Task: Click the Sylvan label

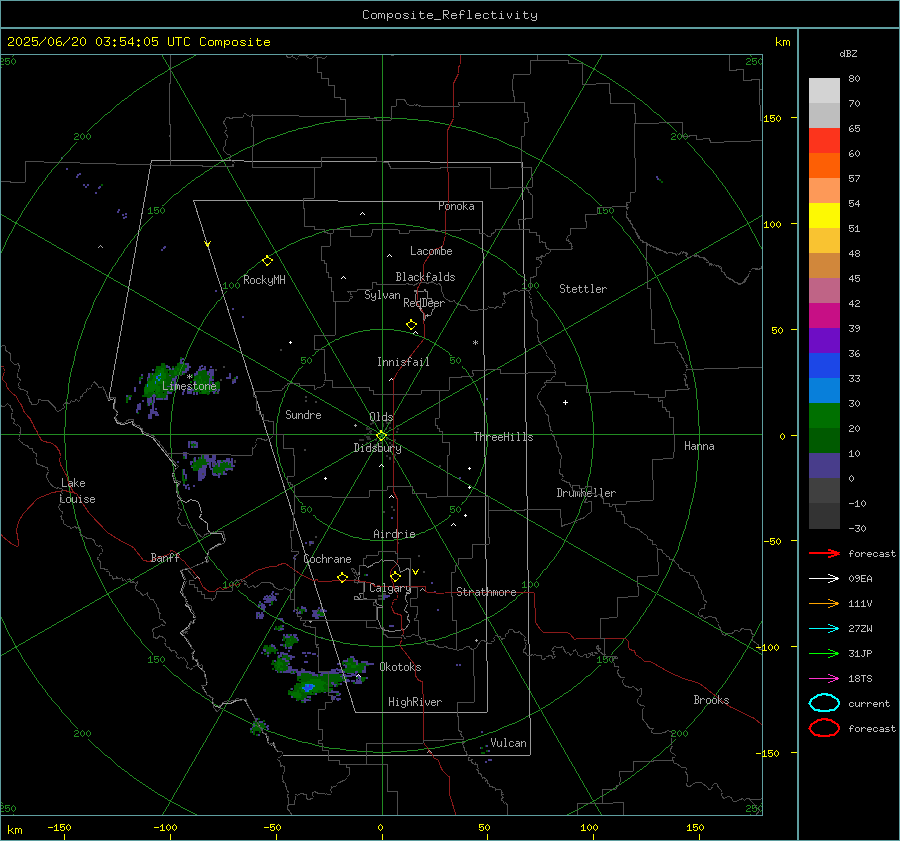Action: click(x=382, y=295)
